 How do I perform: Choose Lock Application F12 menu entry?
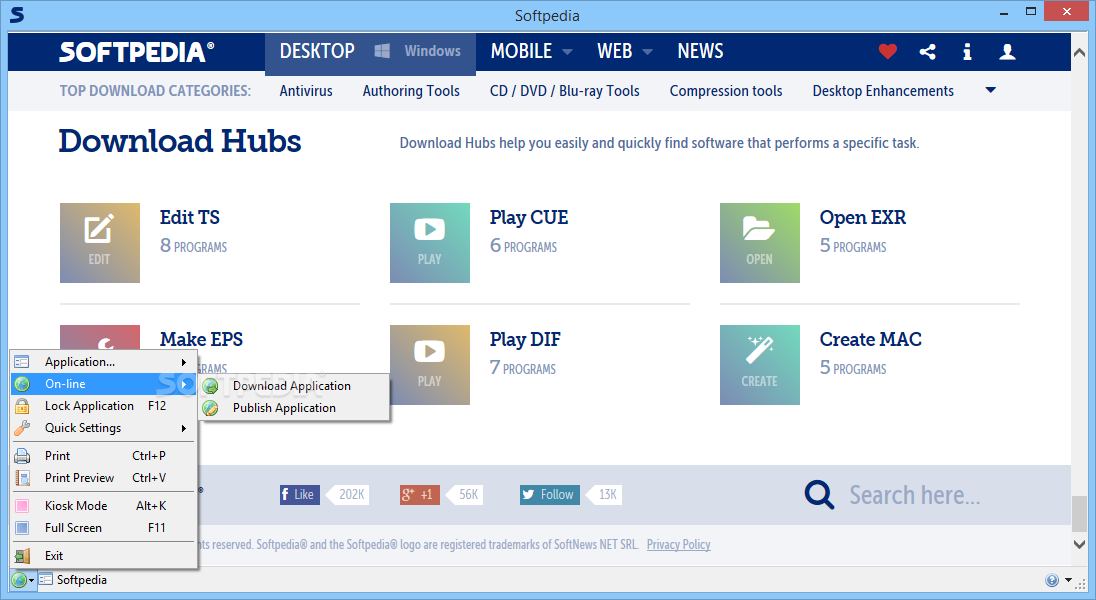coord(103,406)
